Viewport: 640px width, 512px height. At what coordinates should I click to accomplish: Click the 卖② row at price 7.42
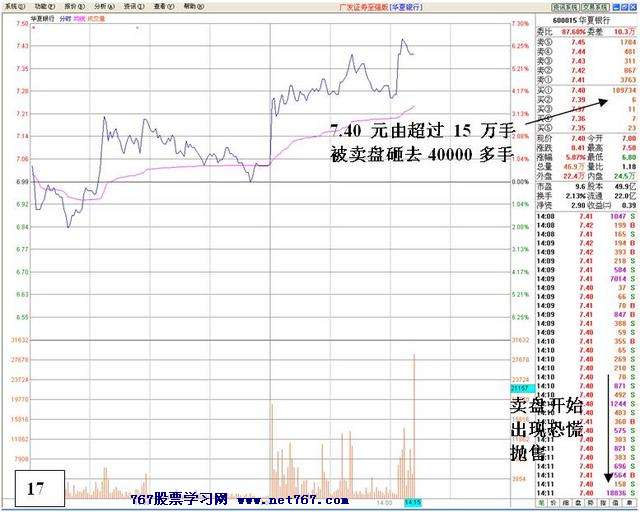(x=586, y=70)
